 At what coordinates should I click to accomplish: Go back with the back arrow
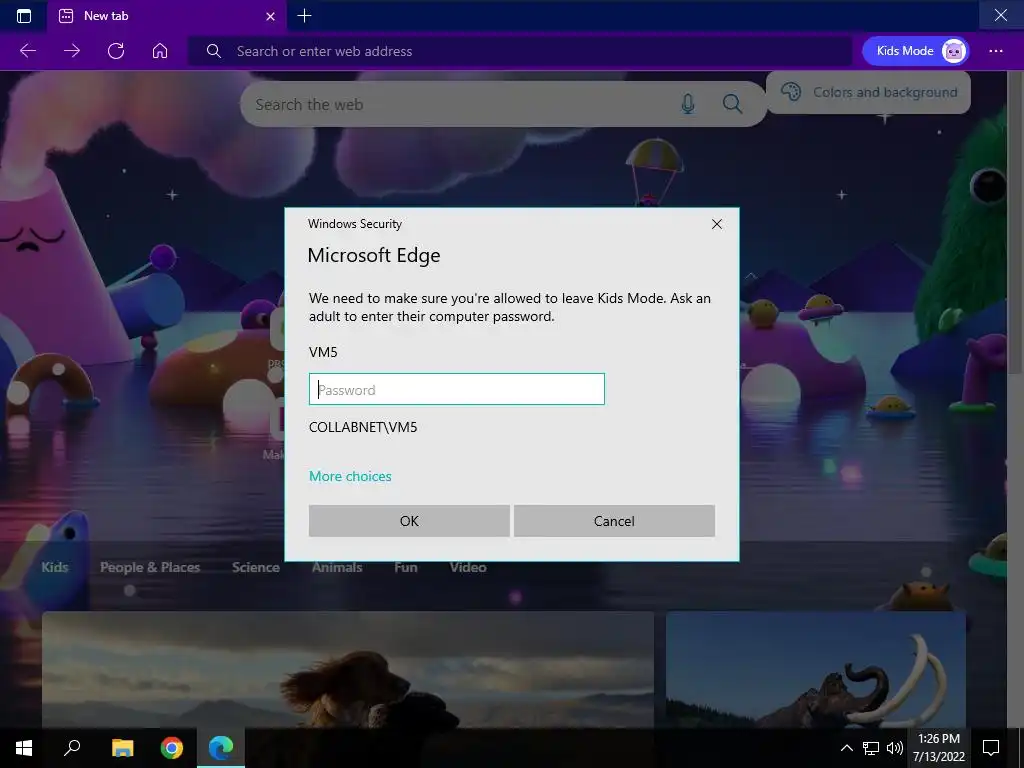click(28, 51)
